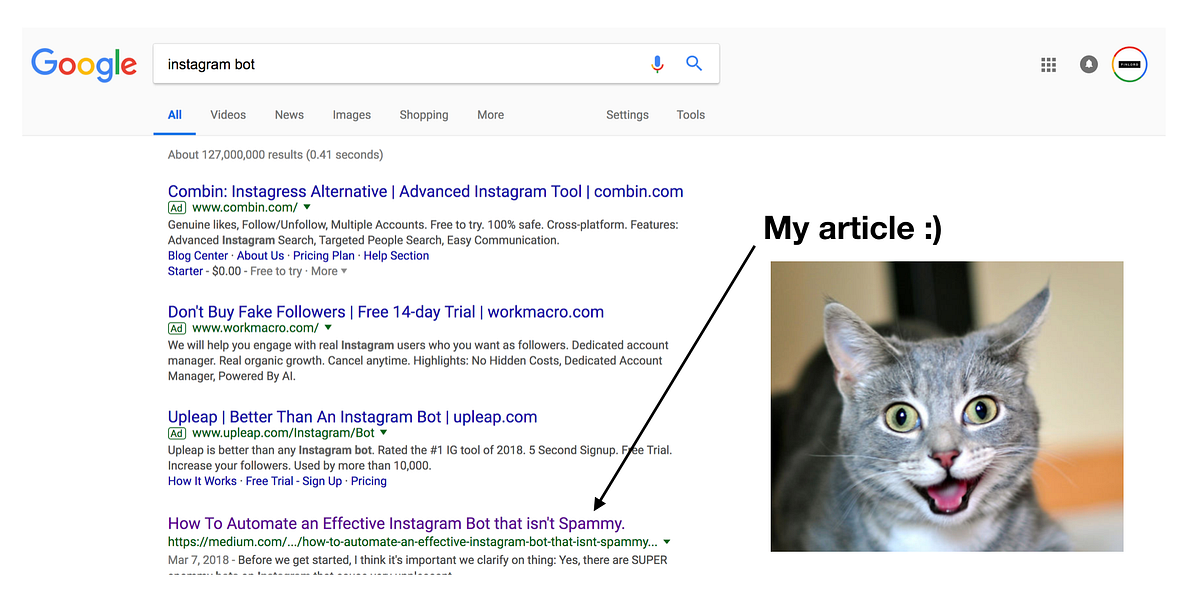The height and width of the screenshot is (608, 1200).
Task: Click the www.combin.com/ green URL
Action: 245,208
